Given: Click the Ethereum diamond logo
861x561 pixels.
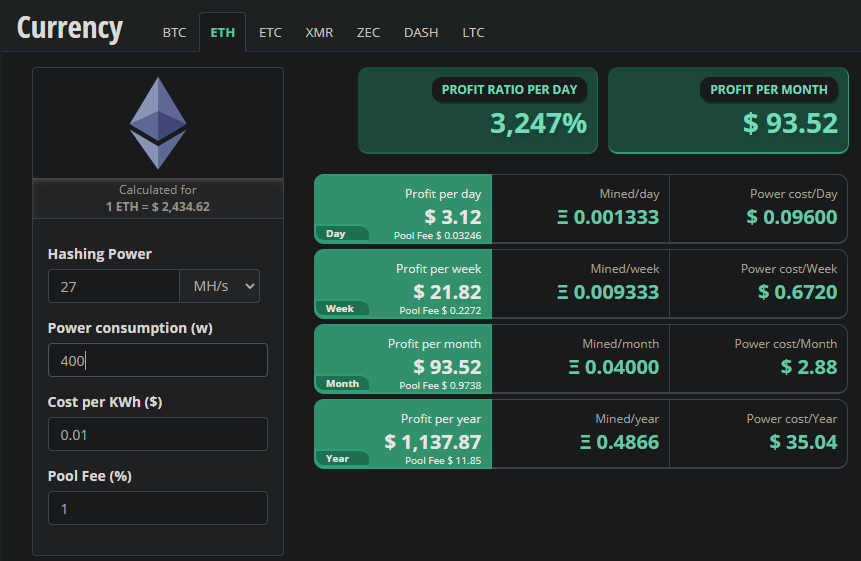Looking at the screenshot, I should click(x=158, y=123).
